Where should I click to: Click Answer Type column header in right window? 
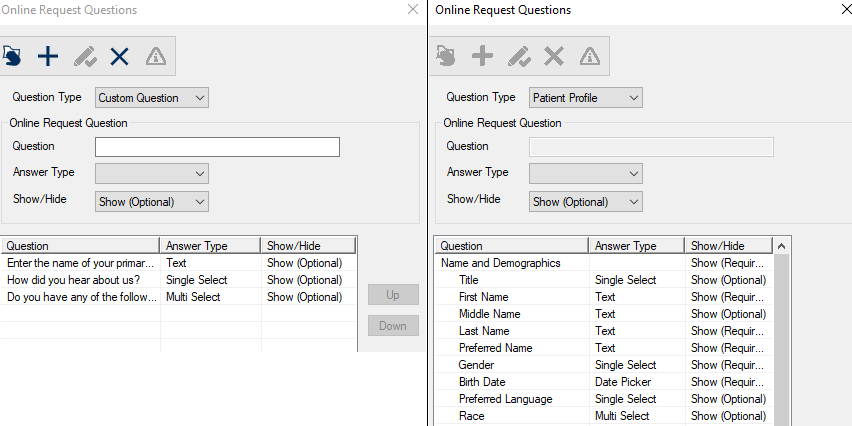click(x=637, y=246)
